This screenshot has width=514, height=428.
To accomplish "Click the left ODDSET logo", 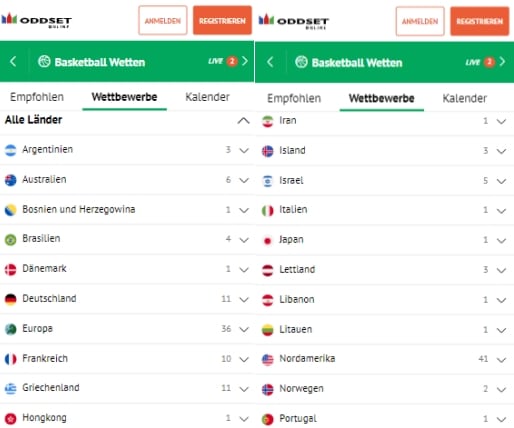I will click(36, 20).
